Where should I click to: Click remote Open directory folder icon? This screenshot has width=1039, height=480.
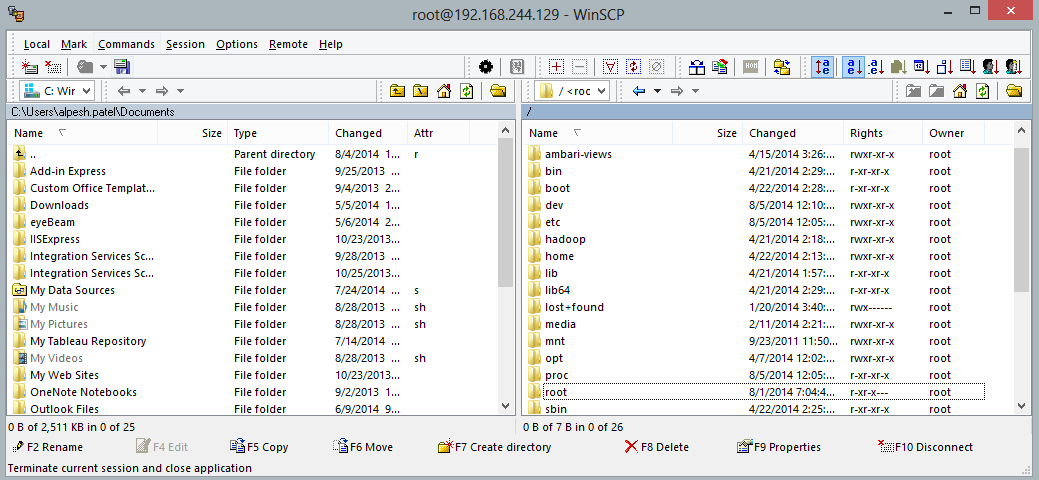coord(1014,91)
